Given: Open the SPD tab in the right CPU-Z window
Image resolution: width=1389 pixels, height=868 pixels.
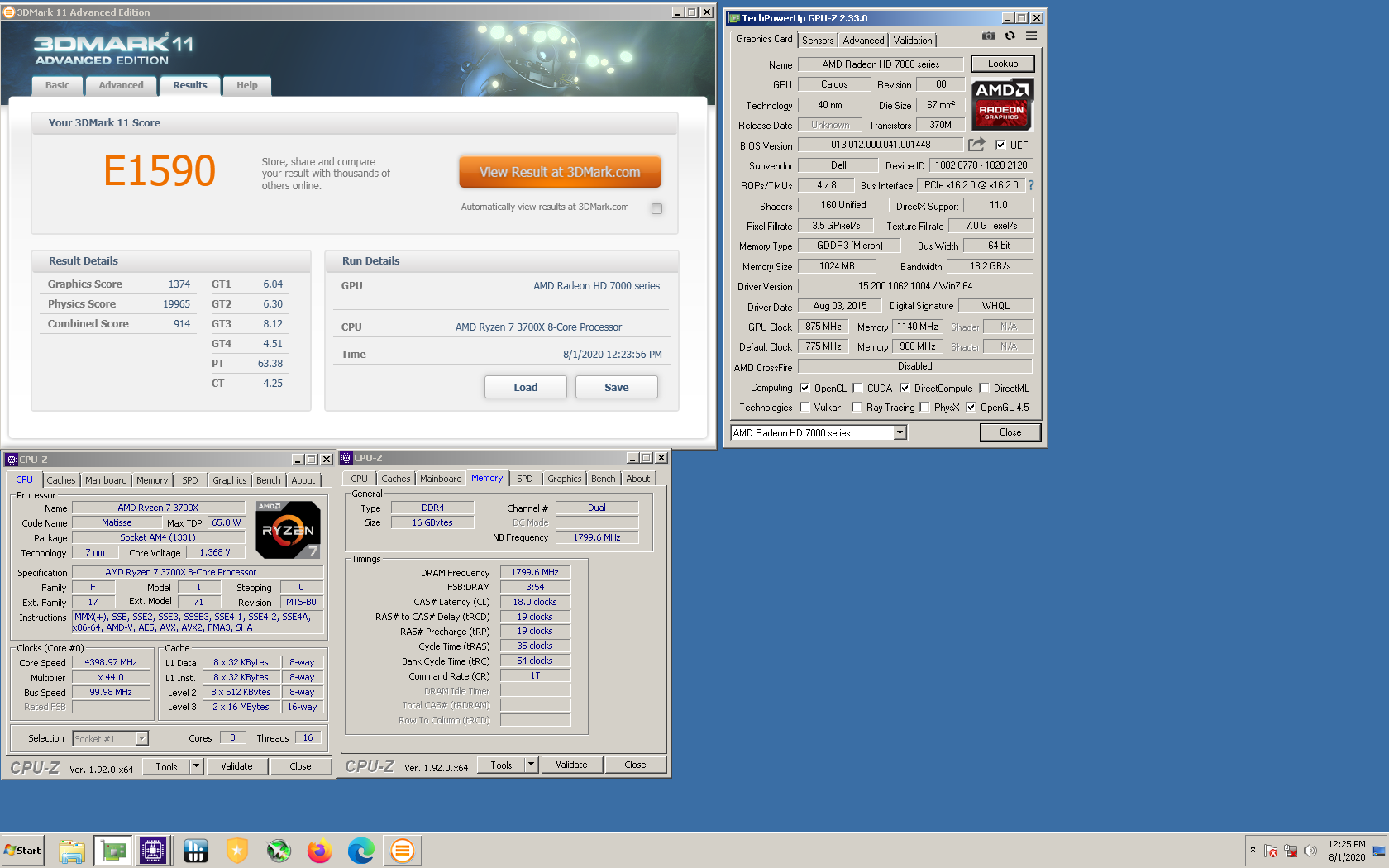Looking at the screenshot, I should (525, 479).
